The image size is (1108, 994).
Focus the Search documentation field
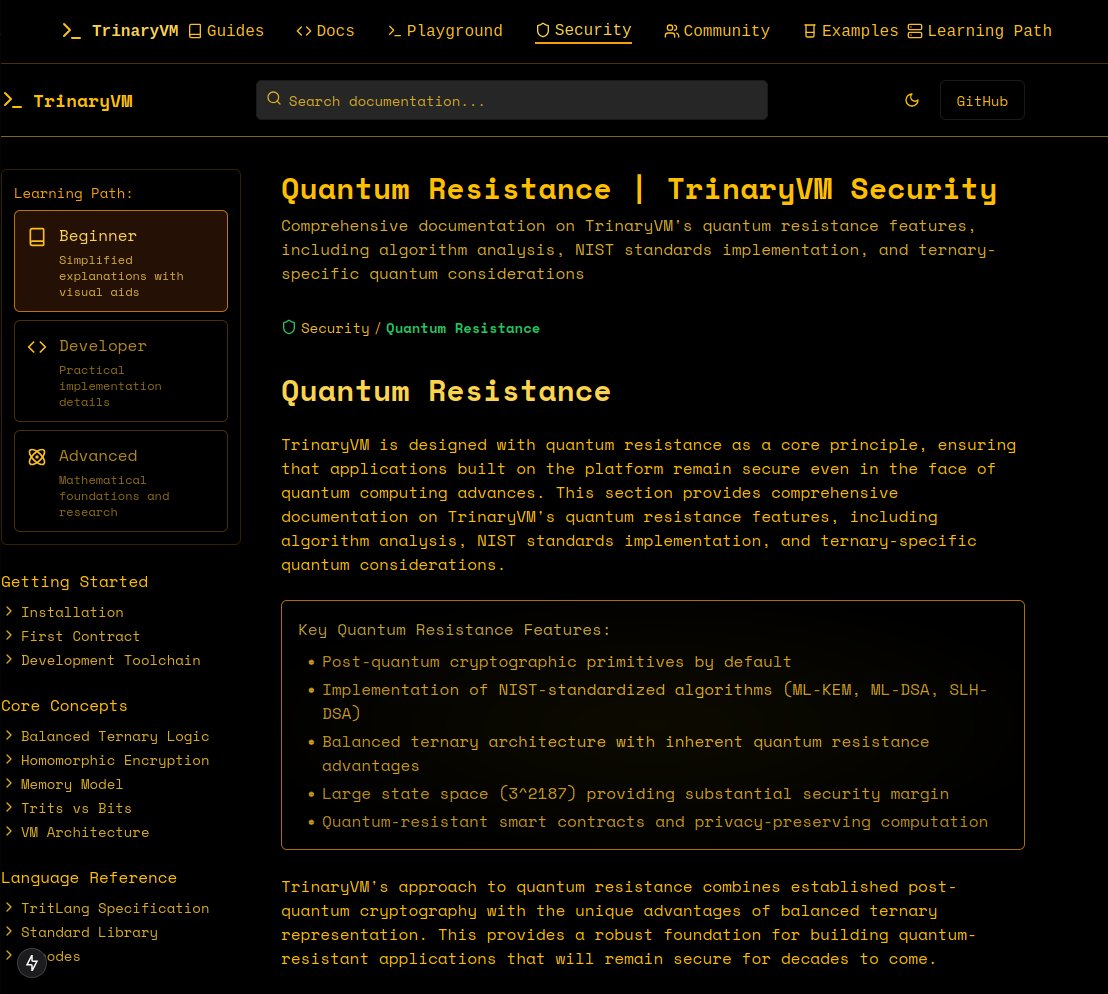click(512, 100)
